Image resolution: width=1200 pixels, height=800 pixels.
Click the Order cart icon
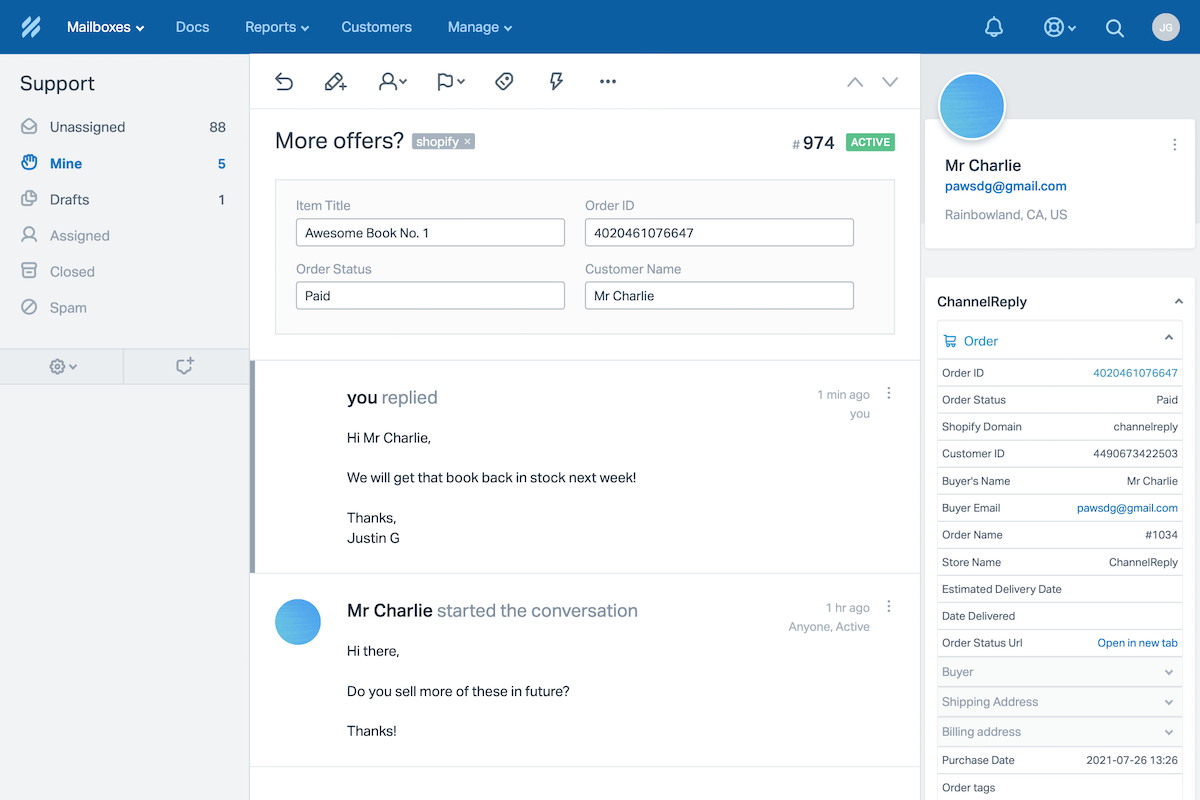click(950, 341)
